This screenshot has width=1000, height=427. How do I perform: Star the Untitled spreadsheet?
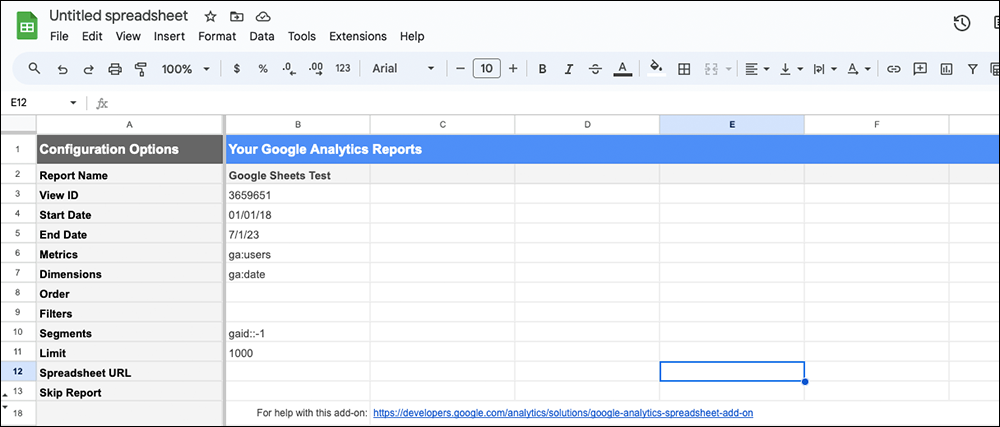click(210, 17)
